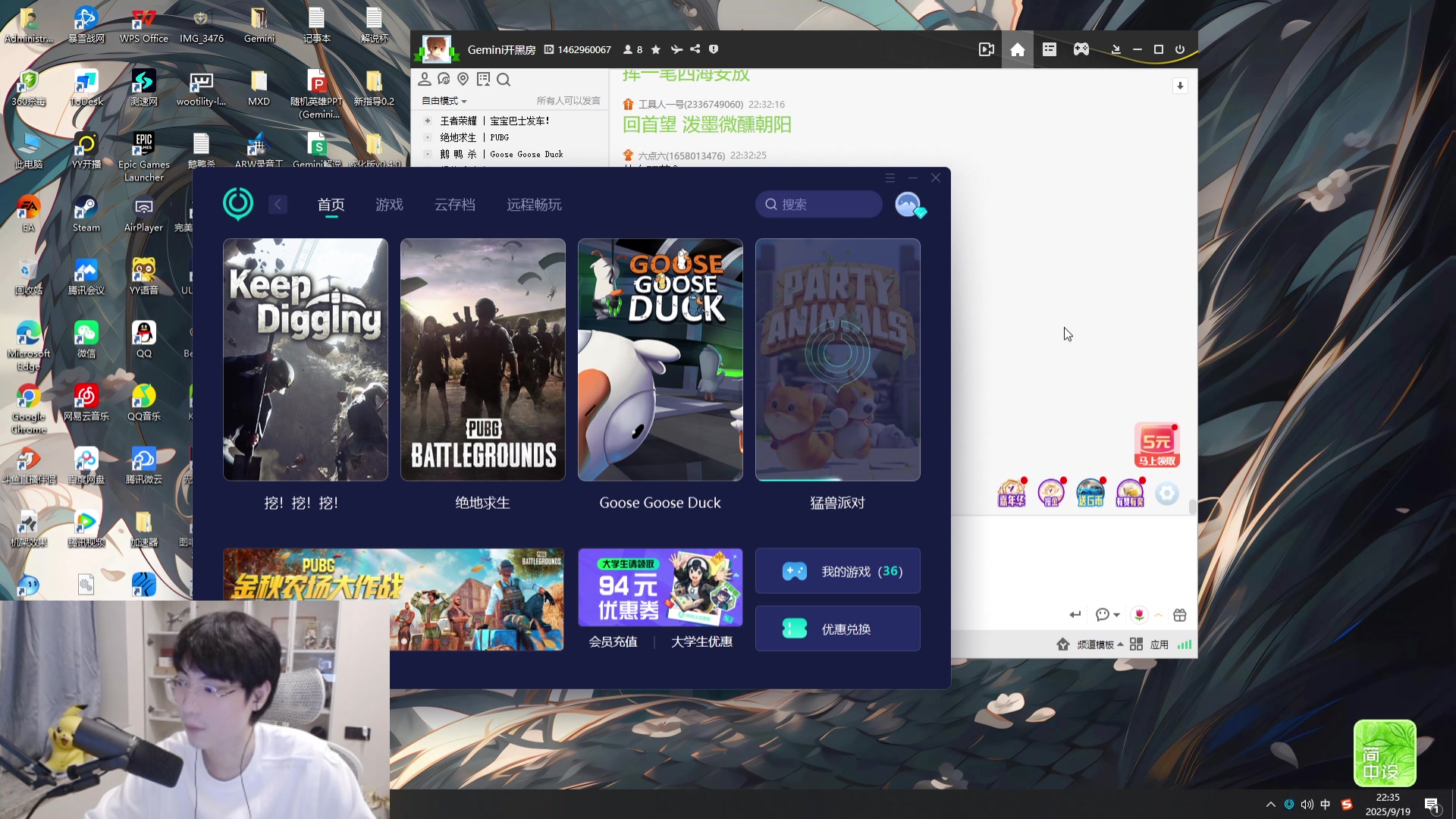This screenshot has width=1456, height=819.
Task: Click the report shield icon in YY title bar
Action: (714, 49)
